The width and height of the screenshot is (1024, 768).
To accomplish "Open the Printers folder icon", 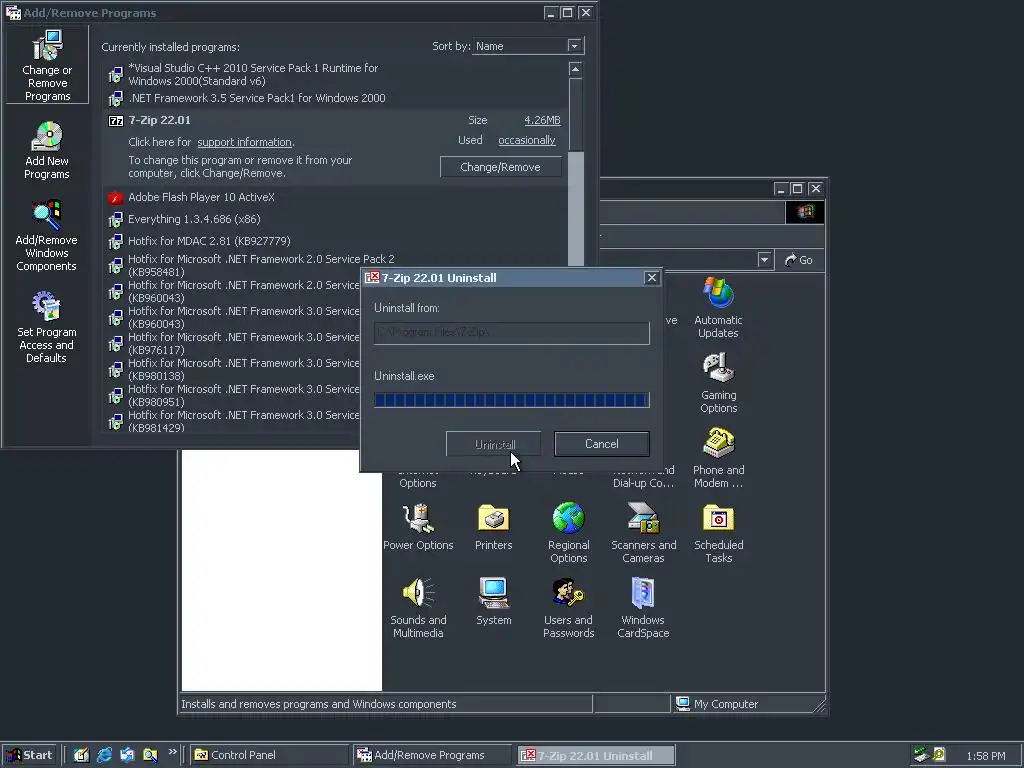I will [x=493, y=526].
